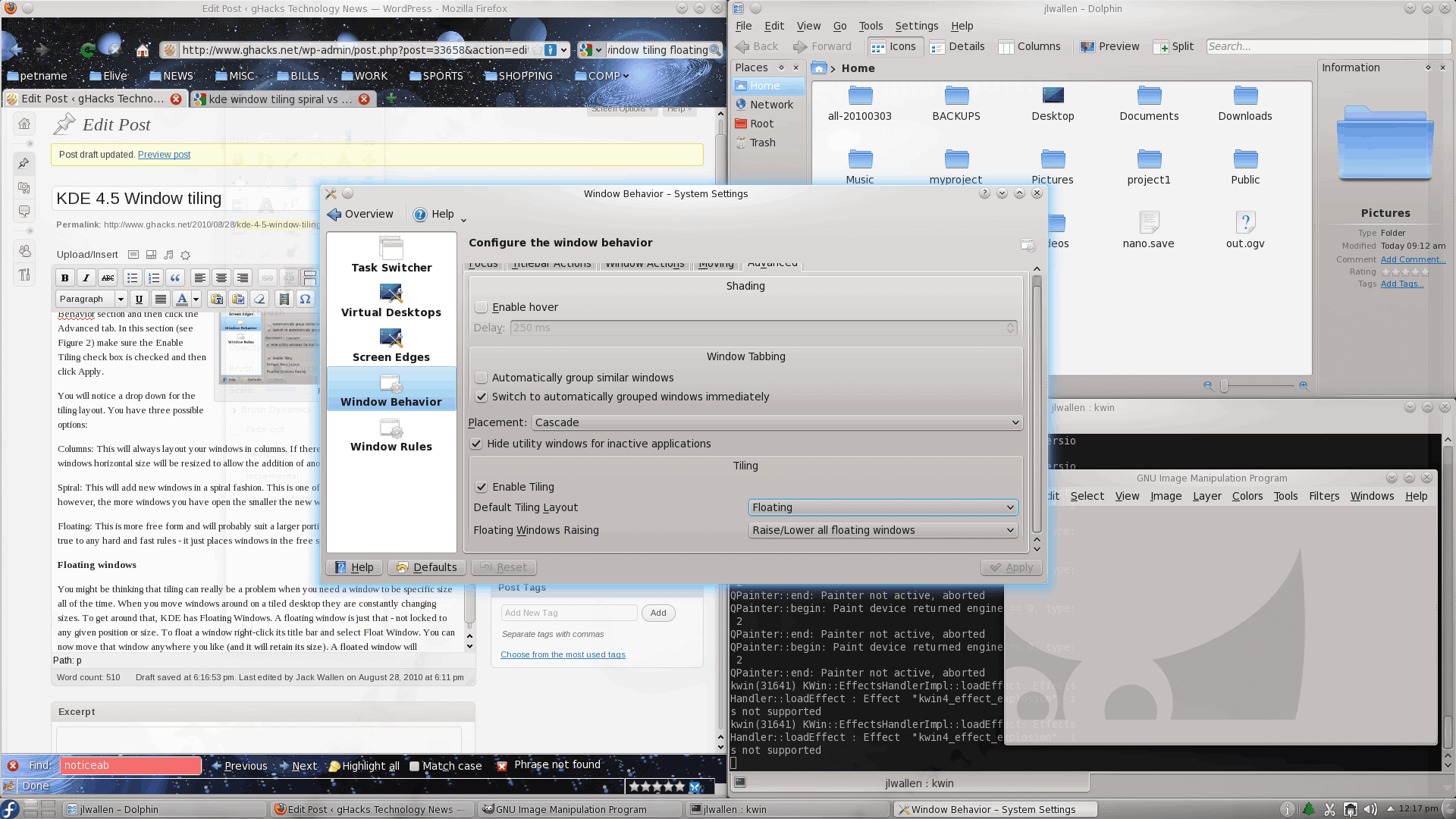The width and height of the screenshot is (1456, 819).
Task: Open the Virtual Desktops settings module
Action: pos(391,300)
